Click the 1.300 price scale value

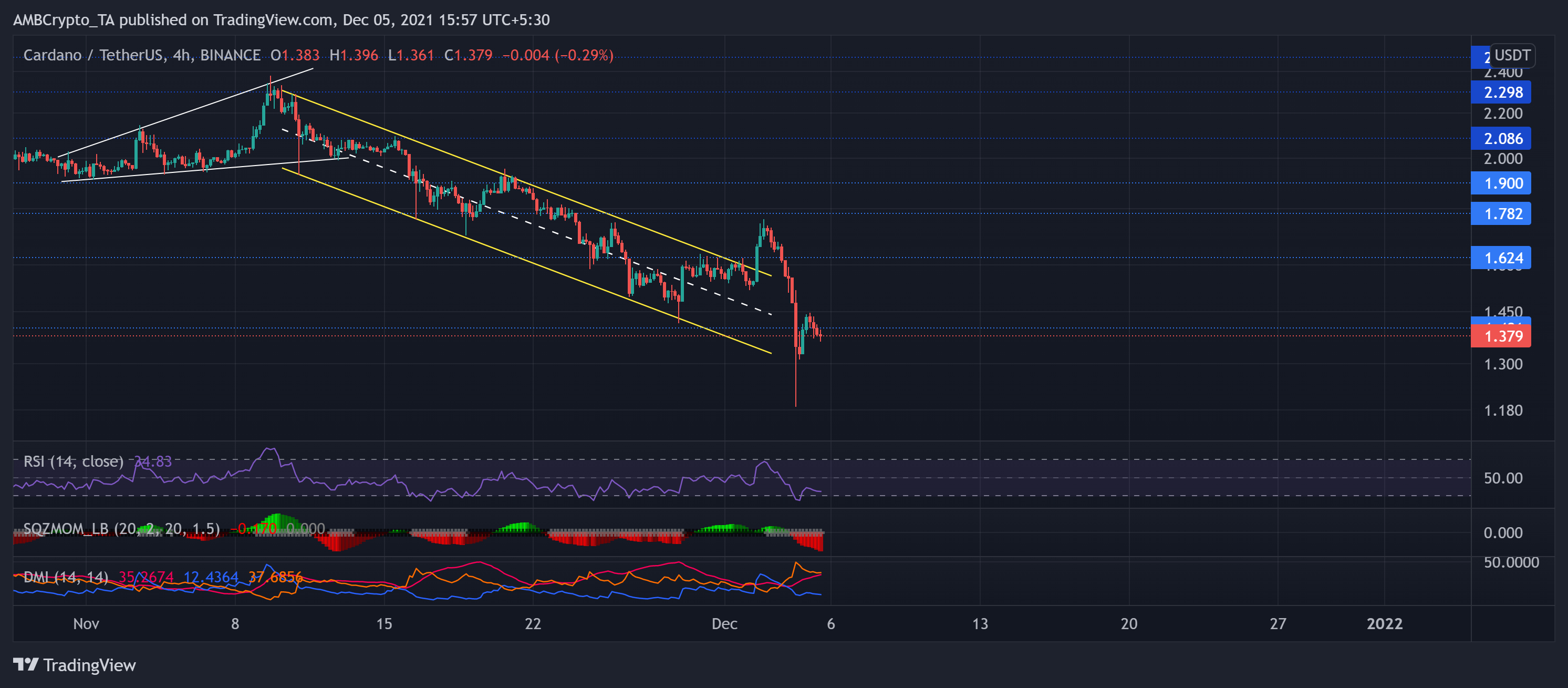pyautogui.click(x=1502, y=364)
